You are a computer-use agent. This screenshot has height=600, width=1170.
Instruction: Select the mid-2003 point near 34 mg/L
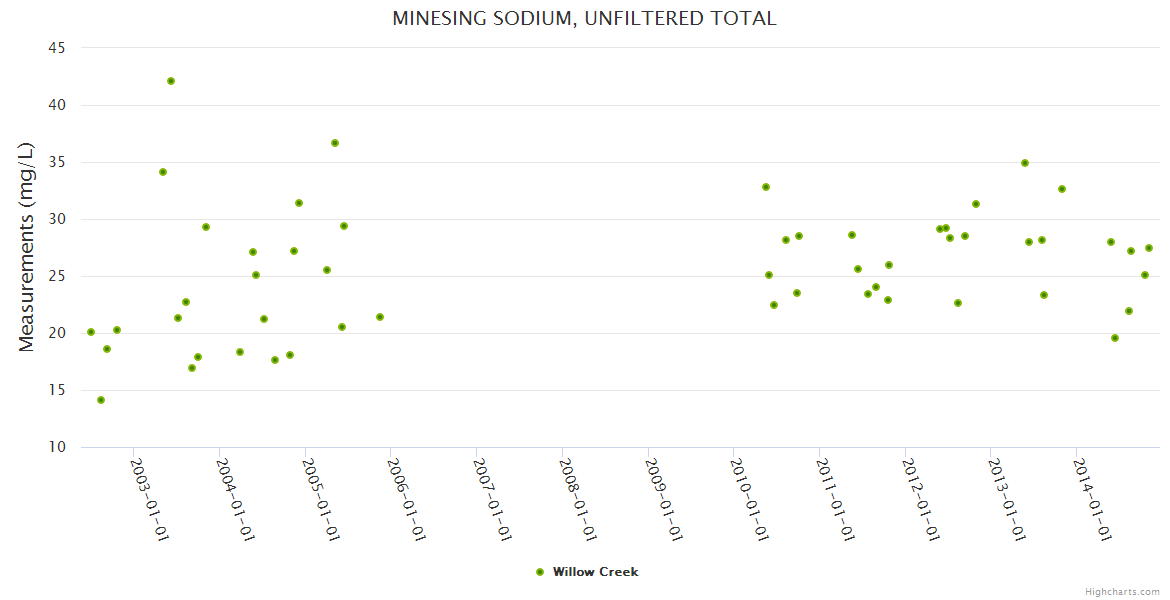pyautogui.click(x=163, y=172)
